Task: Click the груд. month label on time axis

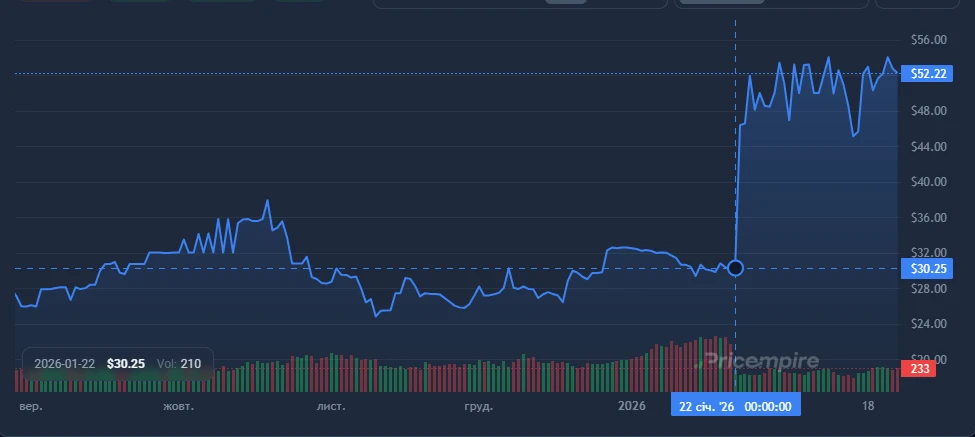Action: tap(478, 407)
